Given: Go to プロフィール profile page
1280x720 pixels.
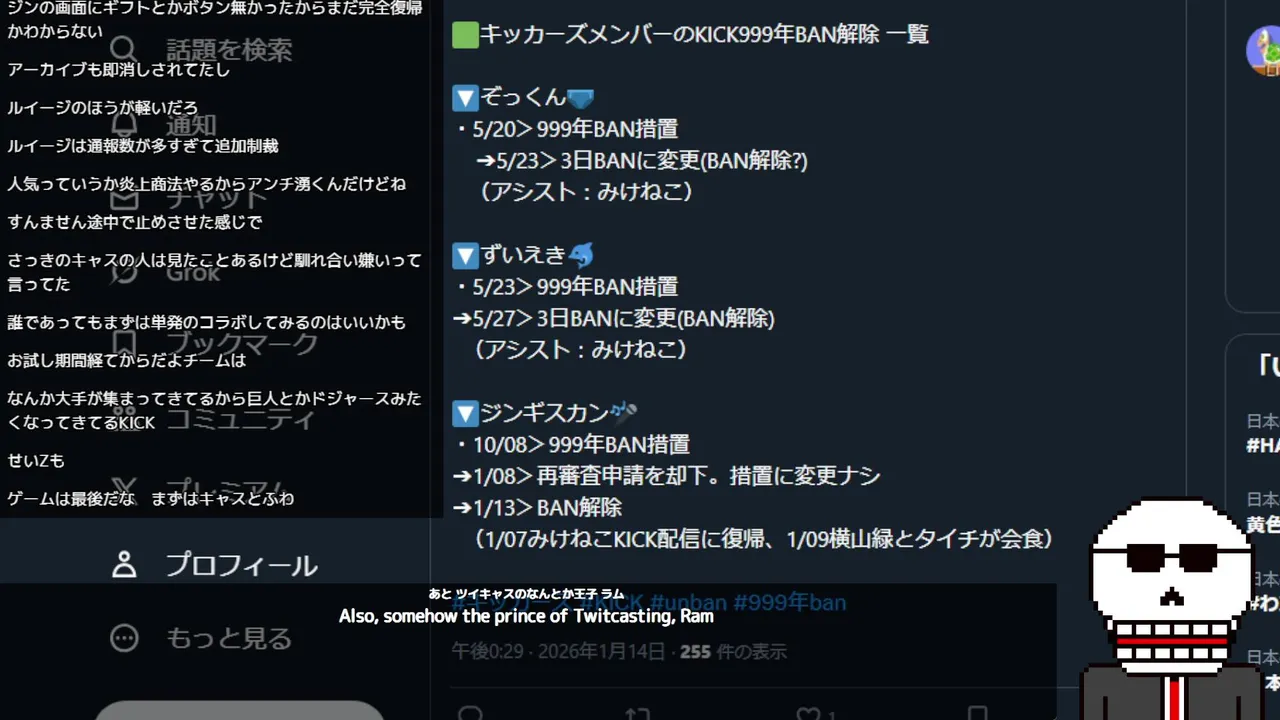Looking at the screenshot, I should pyautogui.click(x=214, y=565).
